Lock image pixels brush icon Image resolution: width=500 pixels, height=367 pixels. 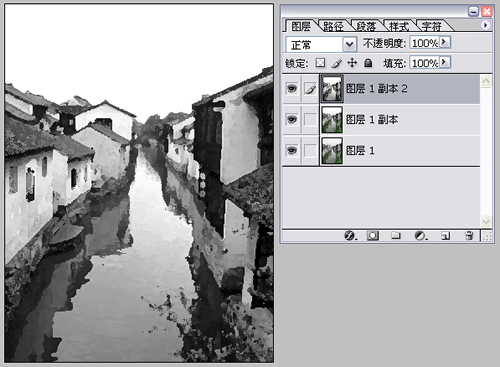tap(336, 63)
